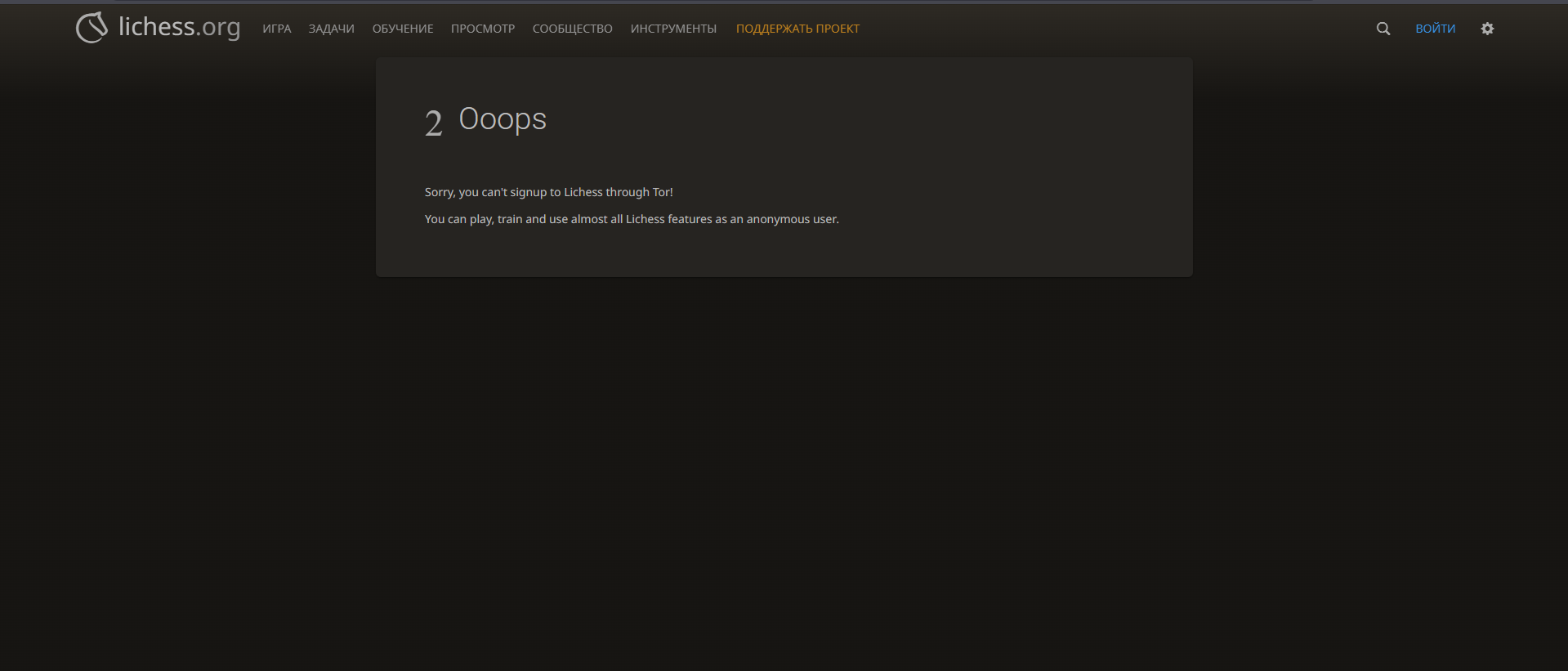This screenshot has width=1568, height=671.
Task: Open the ИНСТРУМЕНТЫ menu
Action: (673, 29)
